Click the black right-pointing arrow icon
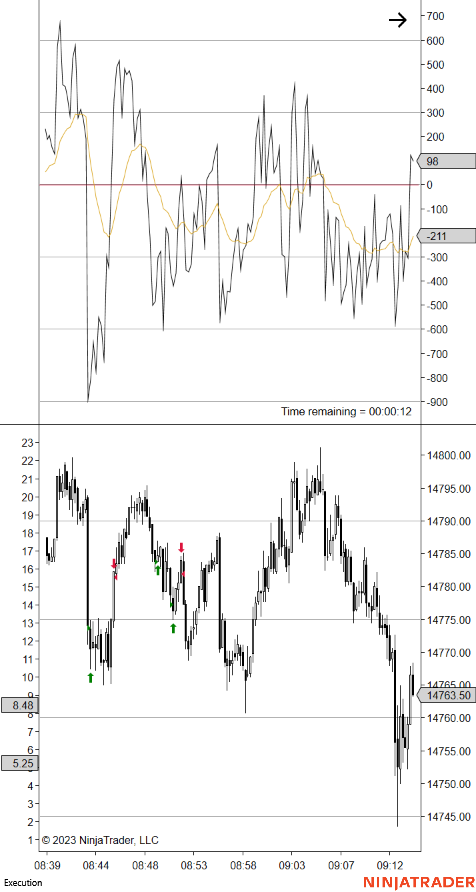 coord(398,20)
